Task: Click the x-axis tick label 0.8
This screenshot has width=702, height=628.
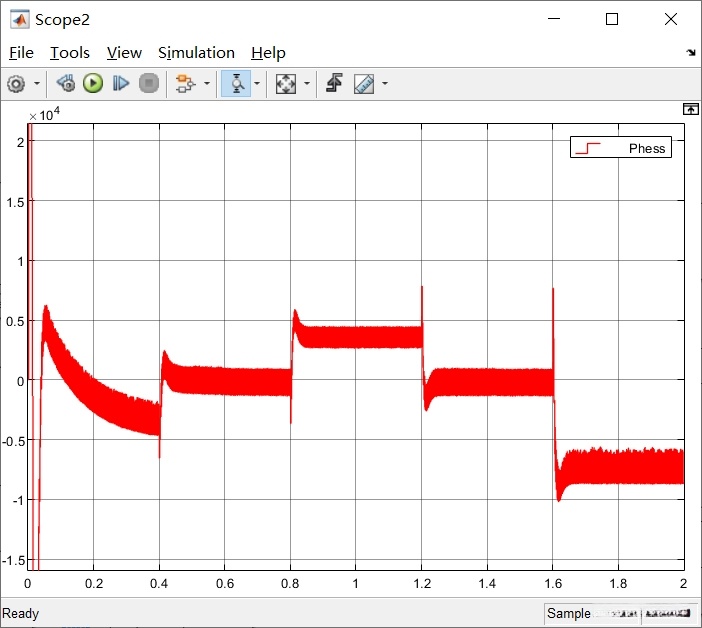Action: tap(290, 583)
